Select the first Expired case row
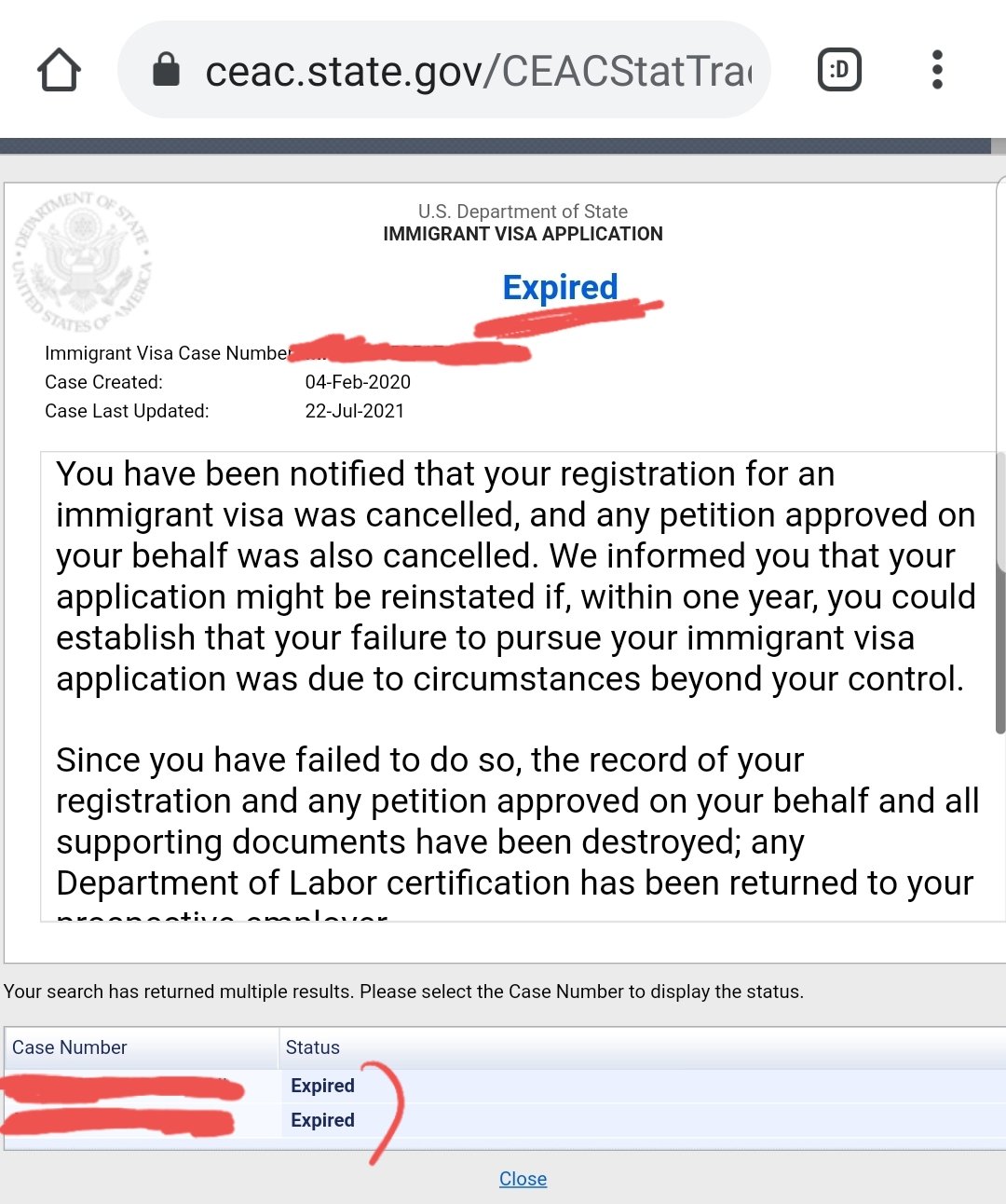This screenshot has width=1006, height=1204. coord(503,1086)
